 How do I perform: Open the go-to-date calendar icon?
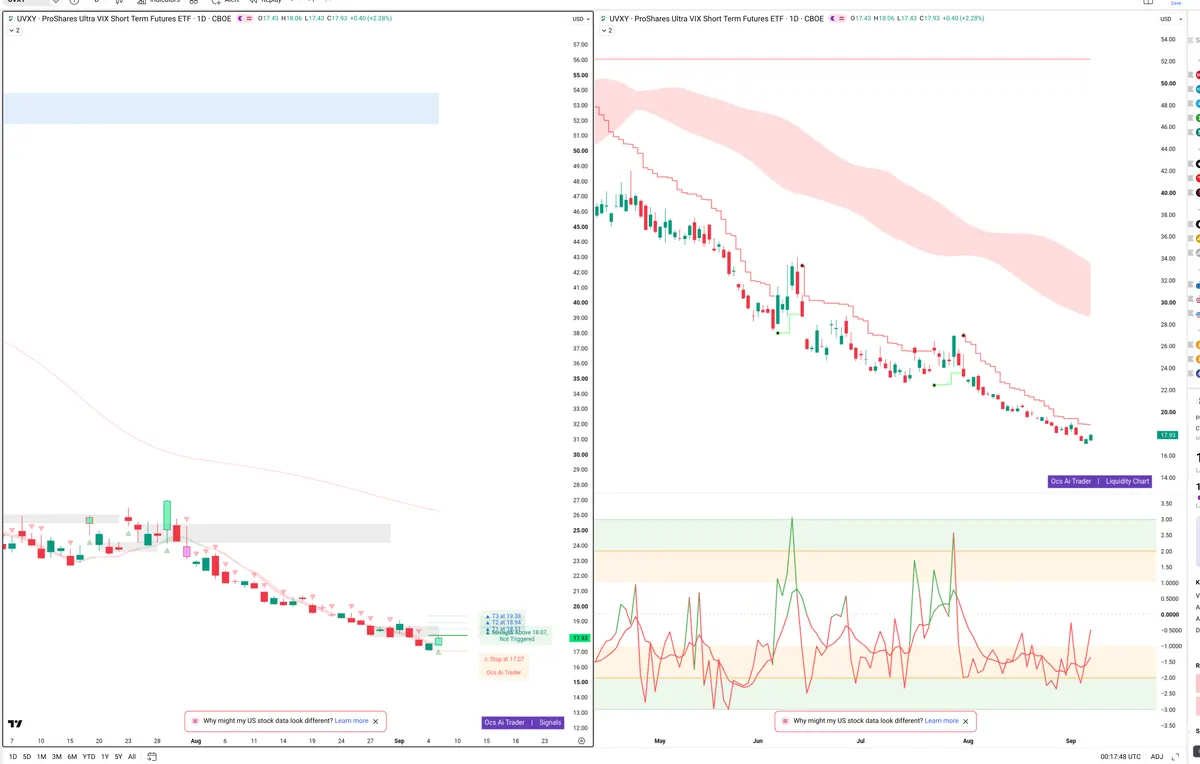tap(150, 757)
